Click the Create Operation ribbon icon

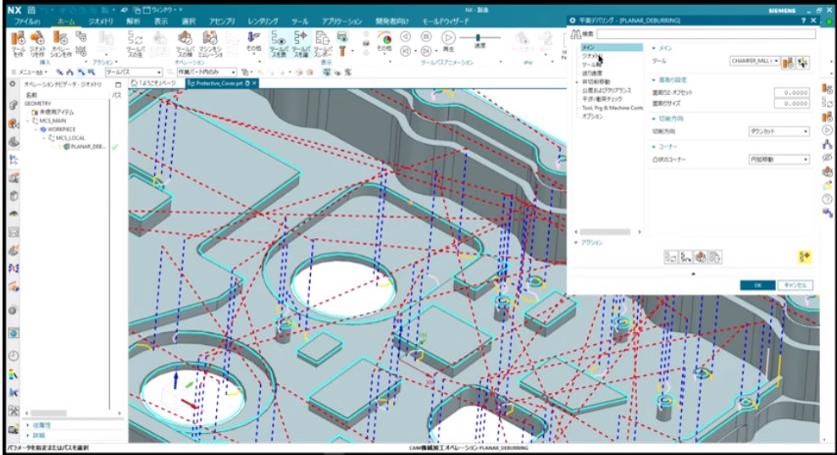[x=60, y=39]
